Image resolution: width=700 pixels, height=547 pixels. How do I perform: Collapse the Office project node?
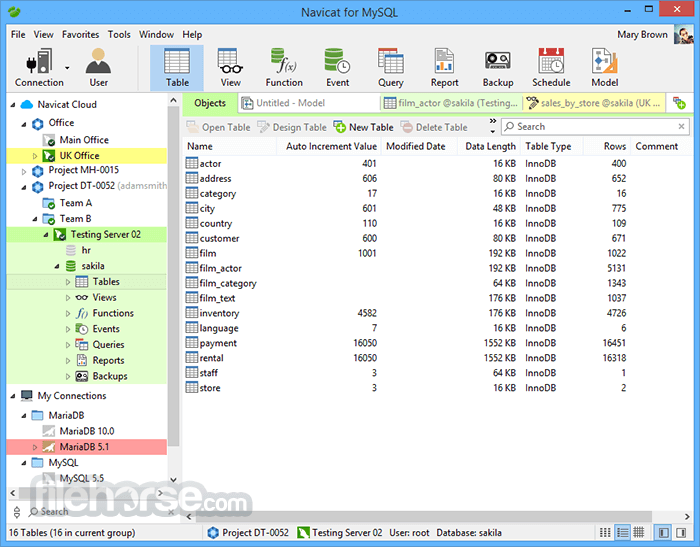click(24, 124)
